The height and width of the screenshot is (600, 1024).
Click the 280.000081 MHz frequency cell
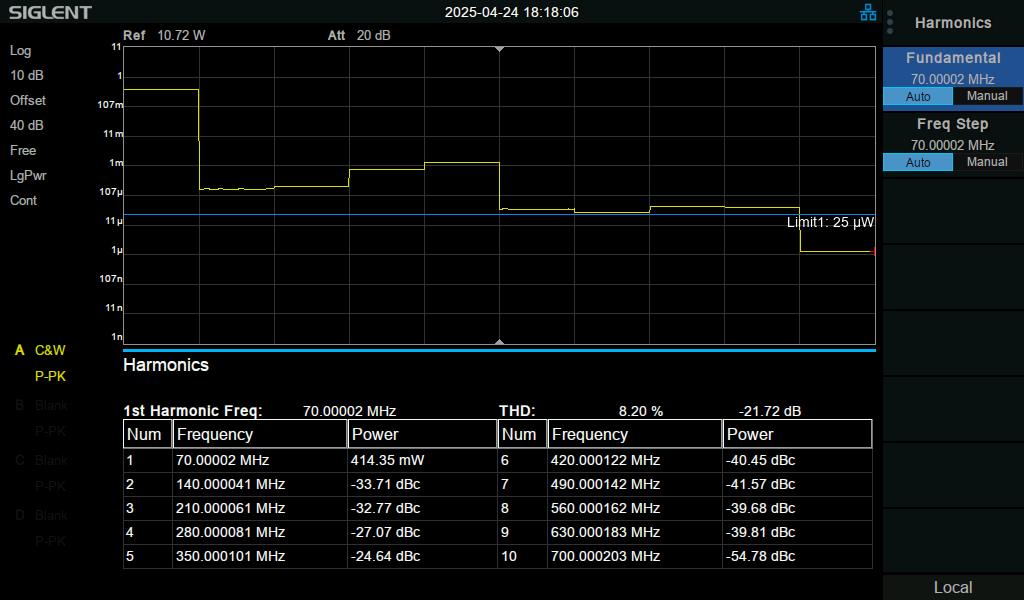[x=260, y=533]
